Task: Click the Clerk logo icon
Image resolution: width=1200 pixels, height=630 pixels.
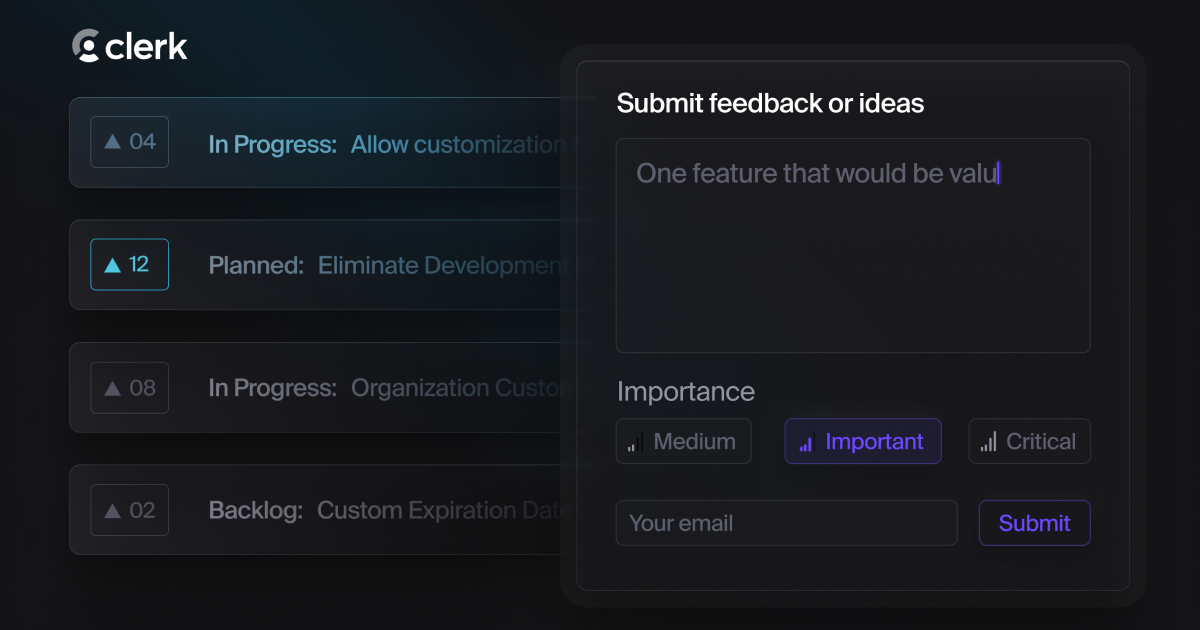Action: tap(86, 46)
